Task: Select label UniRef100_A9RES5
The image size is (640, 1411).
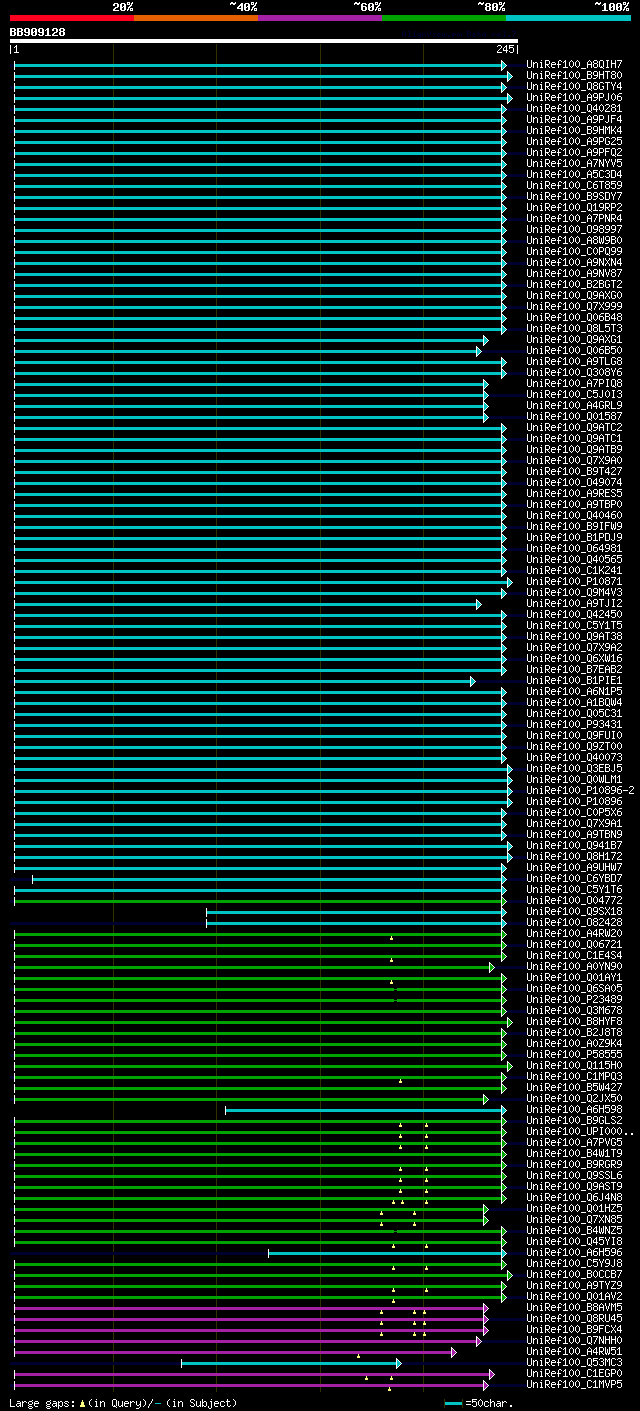Action: (x=574, y=493)
